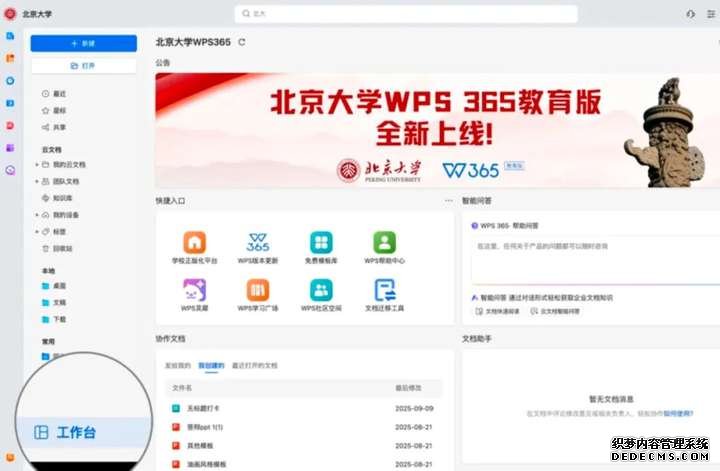Open the file named 油画风格模板
Screen dimensions: 720x471
click(303, 464)
